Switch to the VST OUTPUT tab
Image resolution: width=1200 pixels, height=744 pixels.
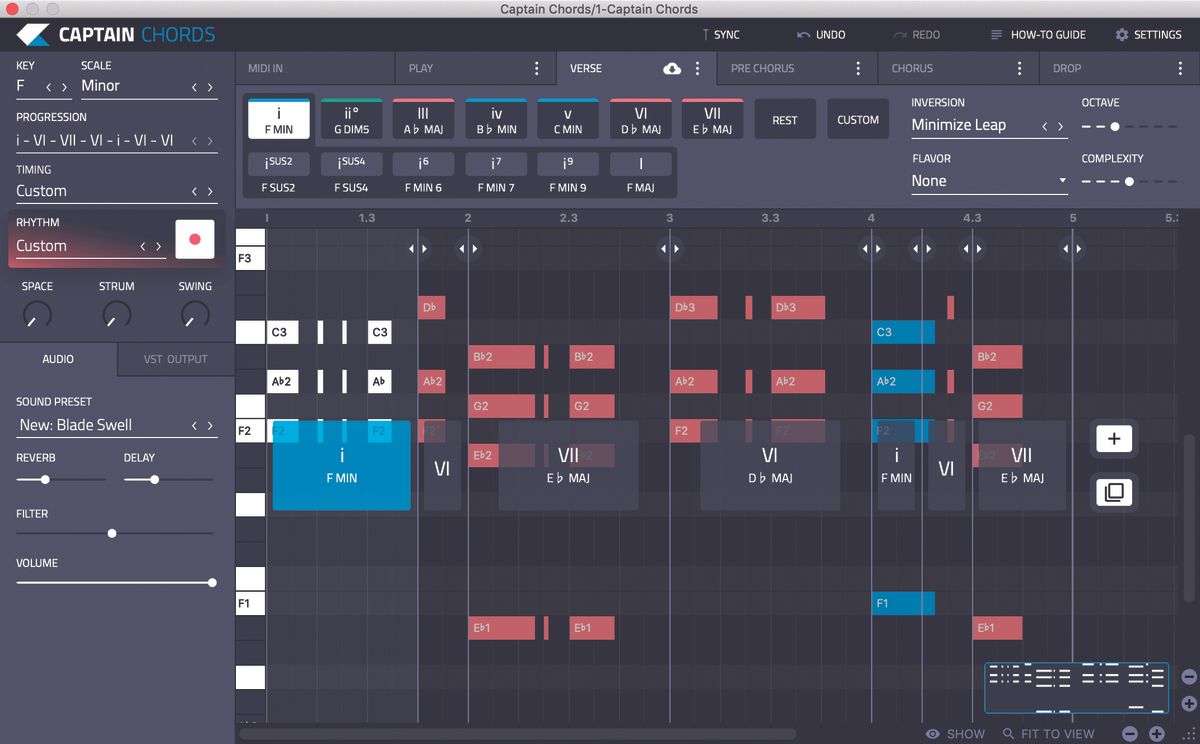tap(175, 359)
